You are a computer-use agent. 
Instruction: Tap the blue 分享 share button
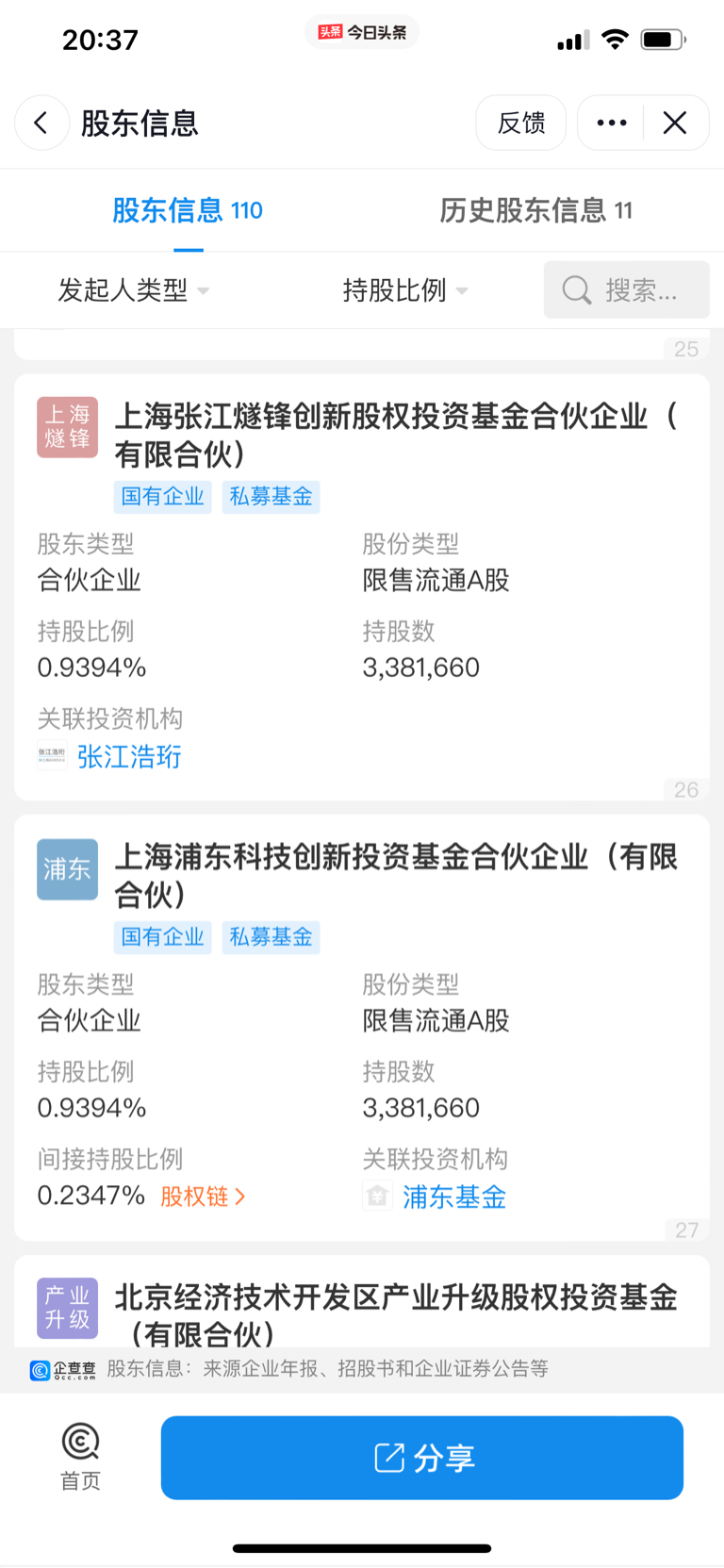pyautogui.click(x=422, y=1458)
